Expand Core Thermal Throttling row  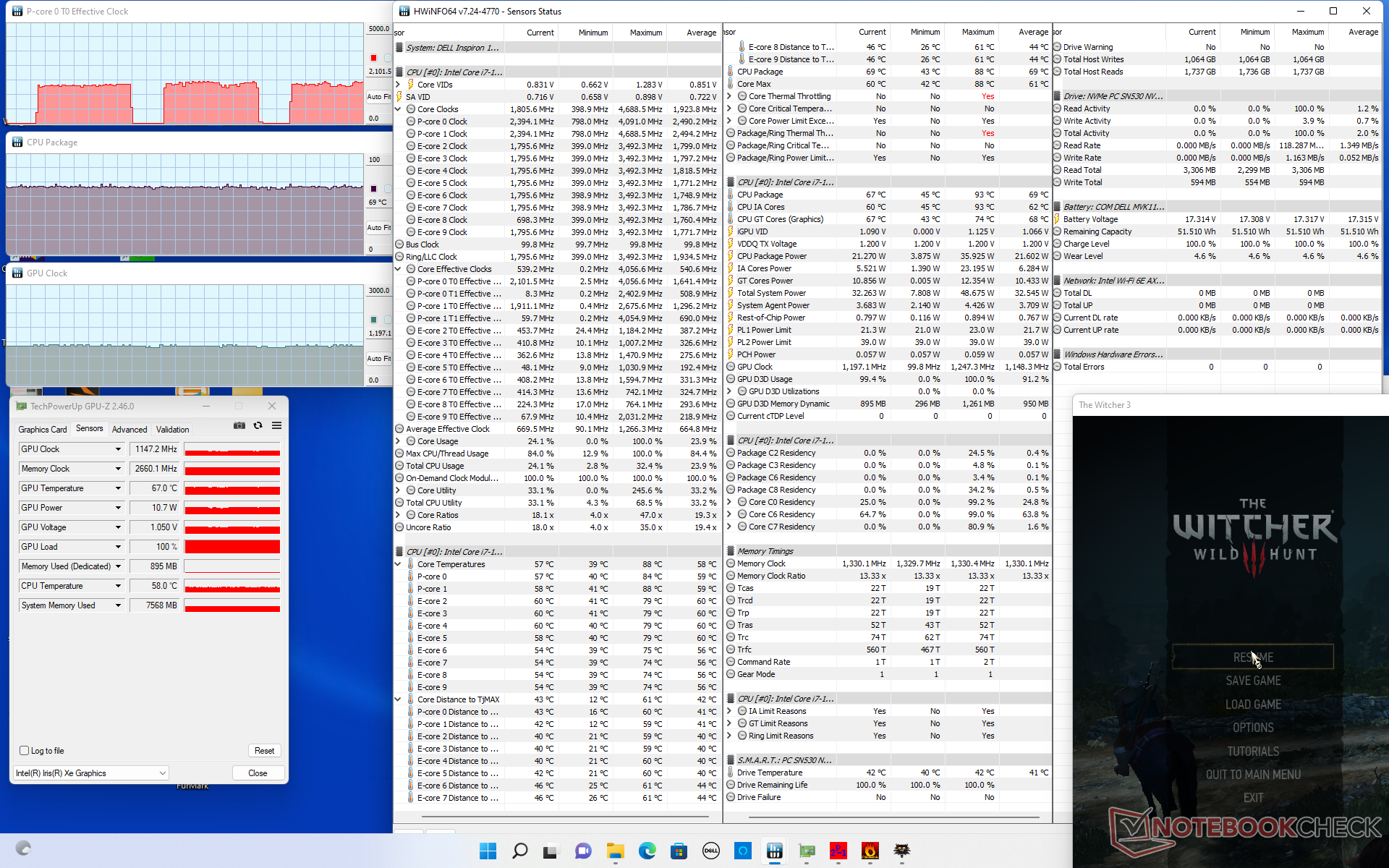point(729,96)
